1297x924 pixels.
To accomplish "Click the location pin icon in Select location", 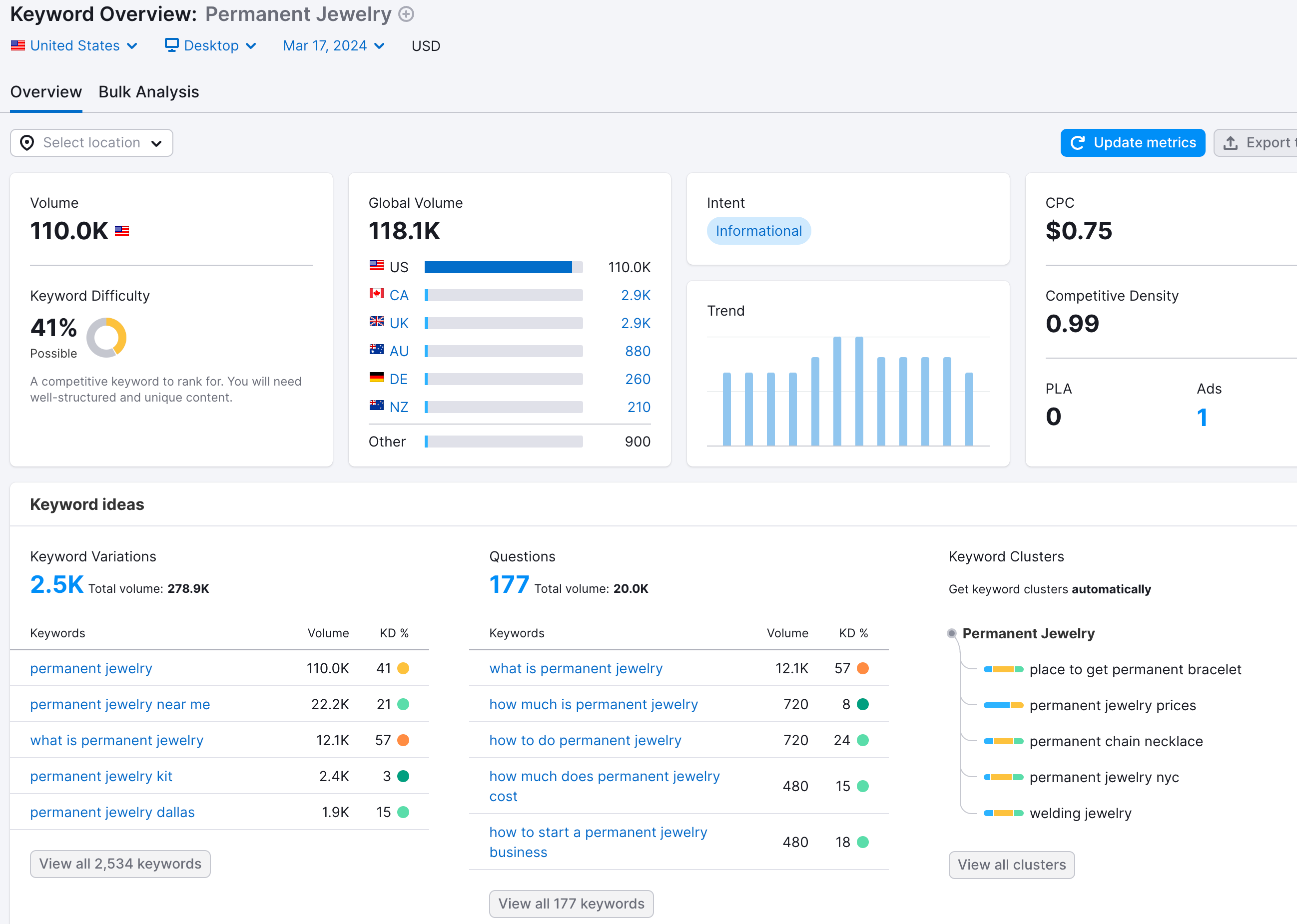I will 27,143.
